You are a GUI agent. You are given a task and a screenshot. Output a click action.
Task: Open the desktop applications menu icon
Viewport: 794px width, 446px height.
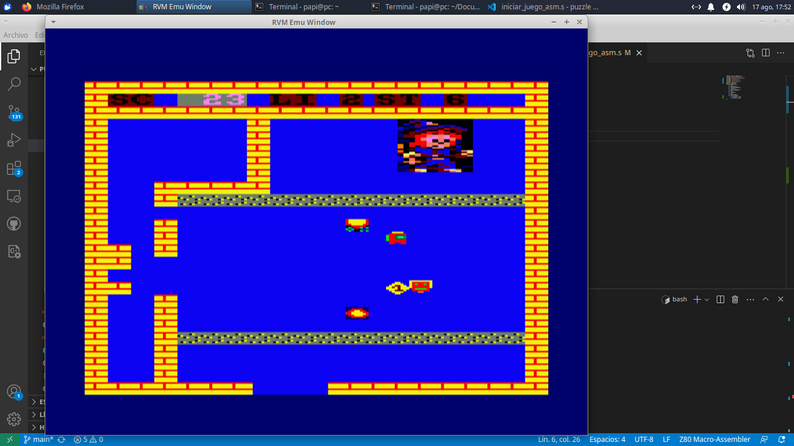7,7
